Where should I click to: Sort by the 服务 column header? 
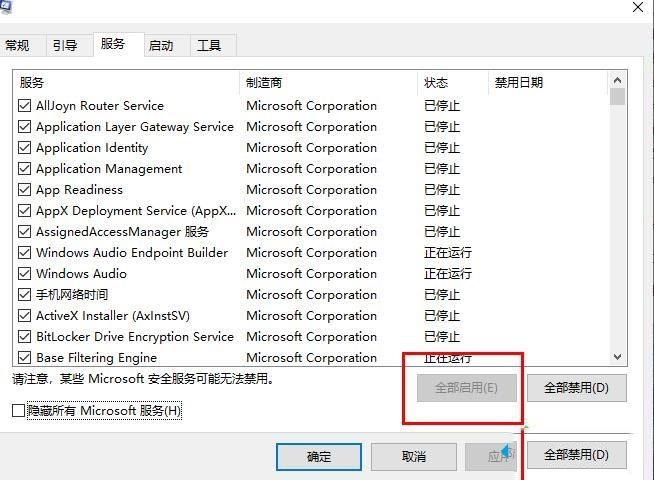pyautogui.click(x=125, y=83)
